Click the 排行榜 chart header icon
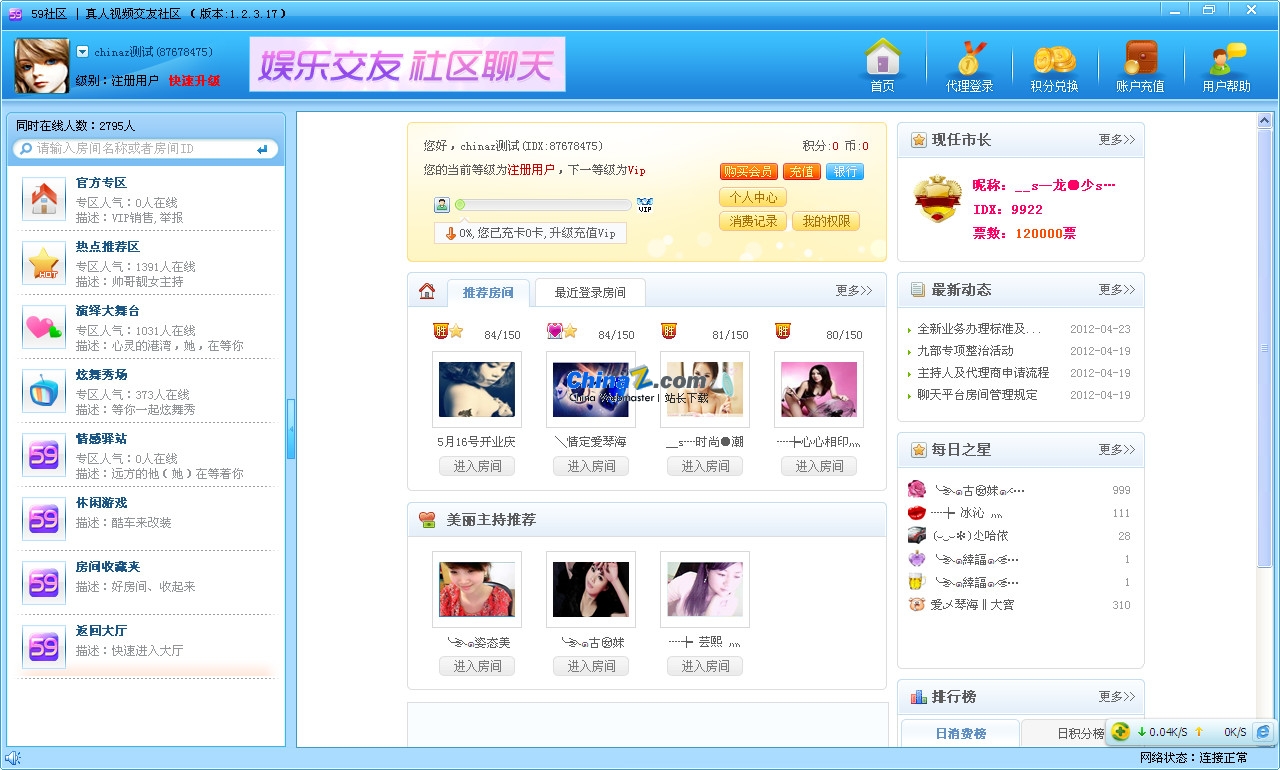This screenshot has height=770, width=1280. coord(918,696)
